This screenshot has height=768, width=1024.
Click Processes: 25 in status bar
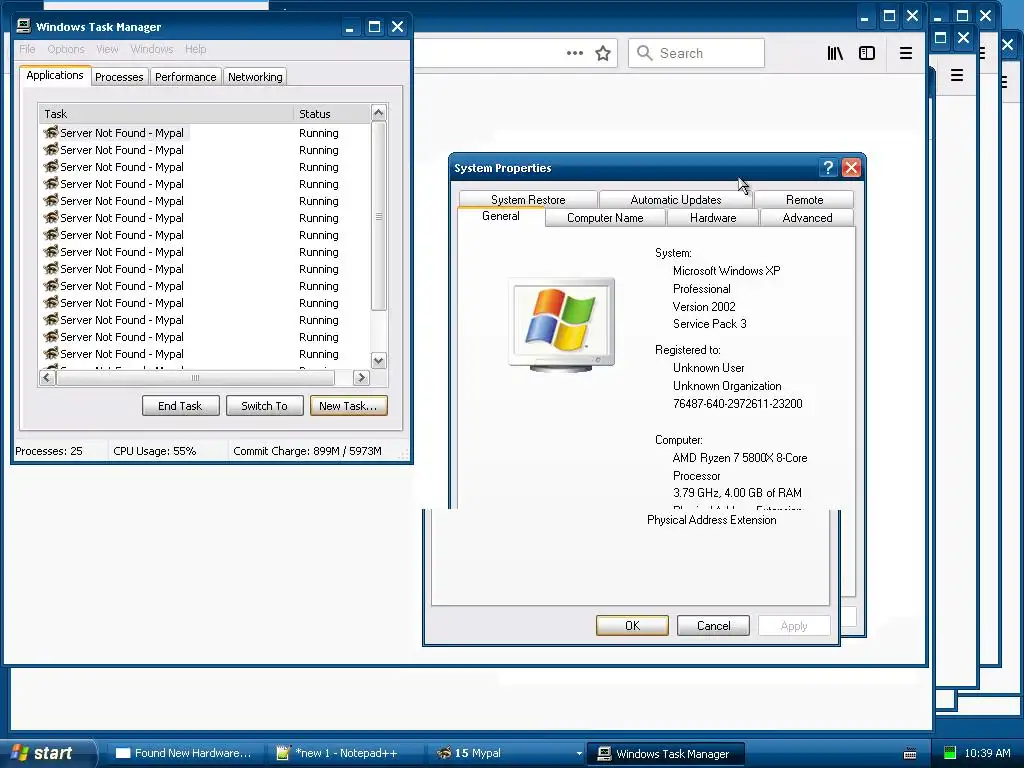point(49,451)
